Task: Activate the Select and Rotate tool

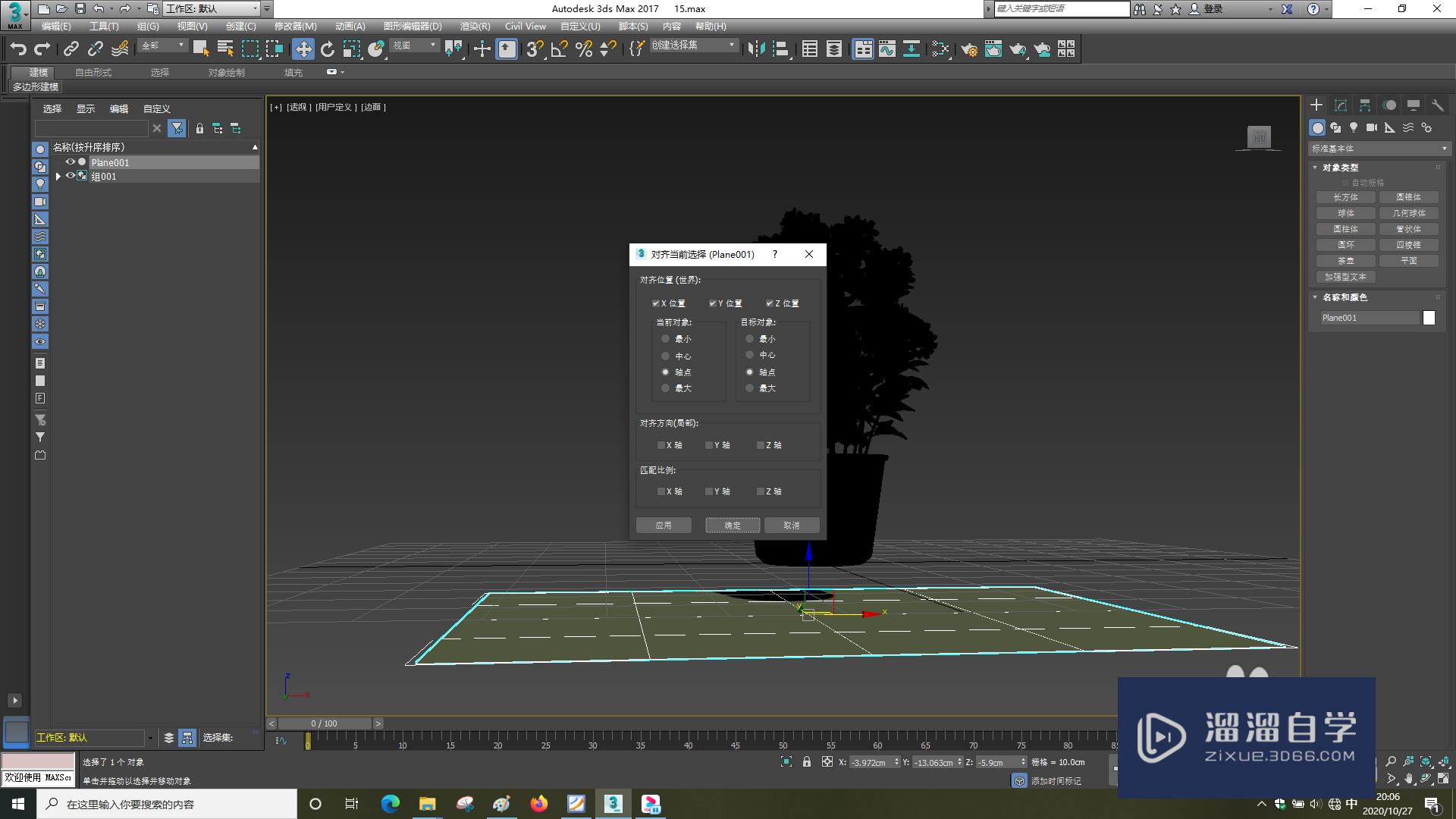Action: (328, 49)
